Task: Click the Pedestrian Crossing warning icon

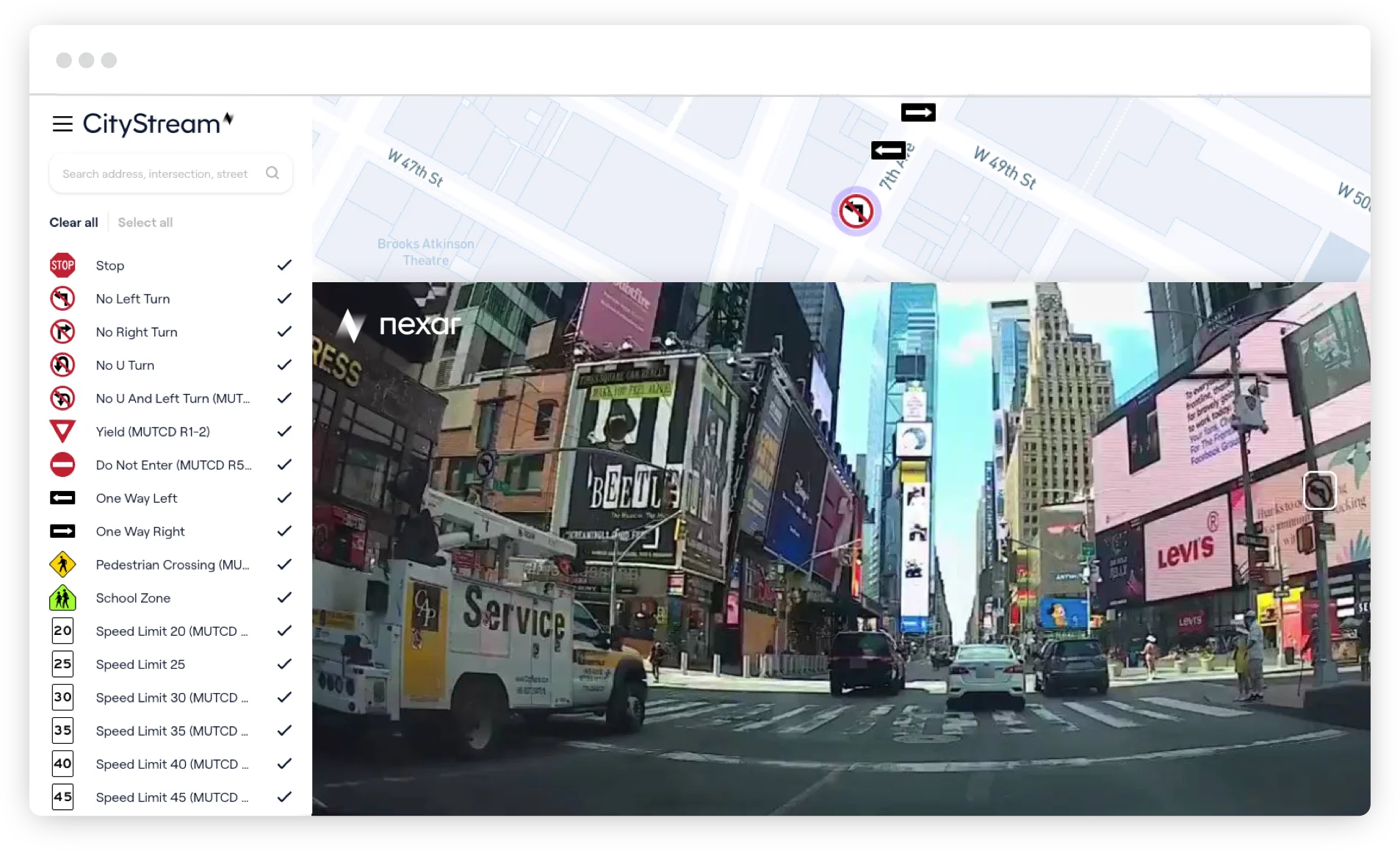Action: coord(63,564)
